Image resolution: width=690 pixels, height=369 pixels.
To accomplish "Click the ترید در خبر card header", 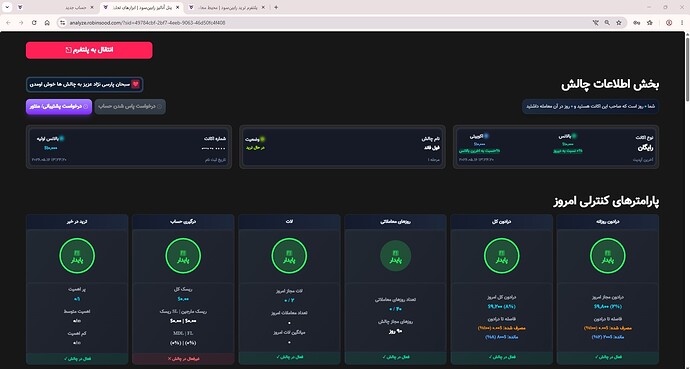I will tap(77, 222).
